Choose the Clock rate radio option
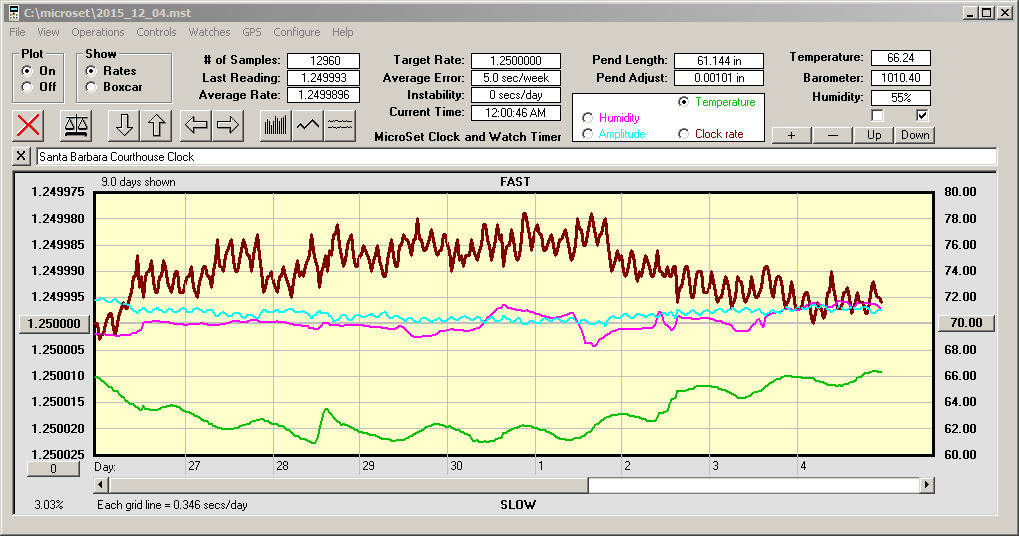 684,134
